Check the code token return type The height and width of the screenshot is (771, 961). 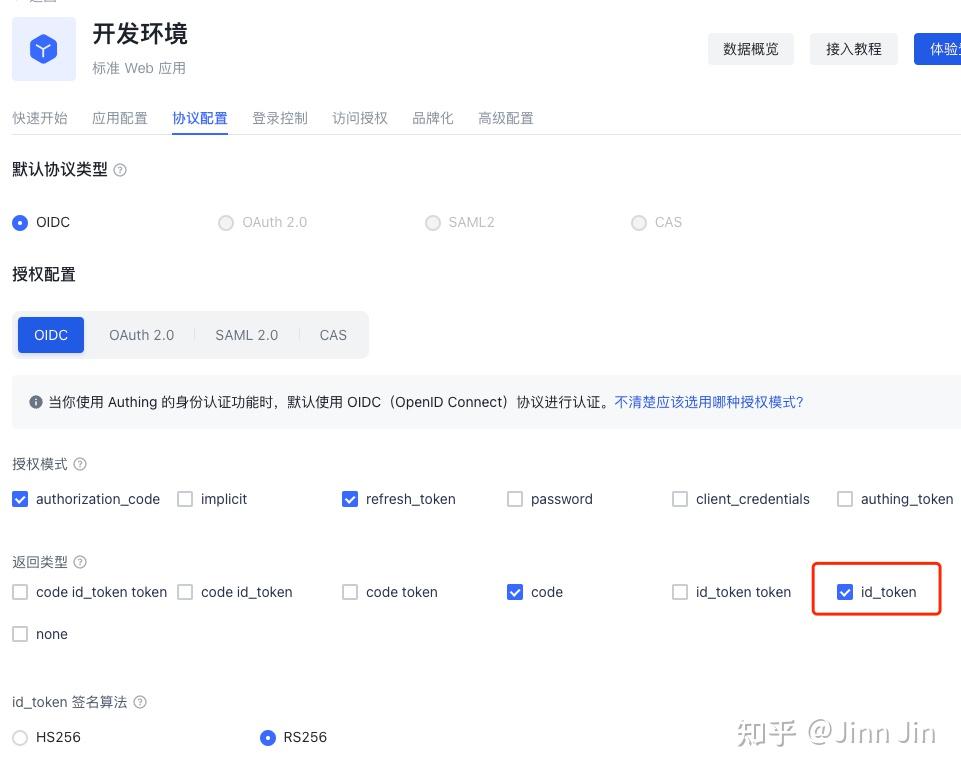coord(350,592)
